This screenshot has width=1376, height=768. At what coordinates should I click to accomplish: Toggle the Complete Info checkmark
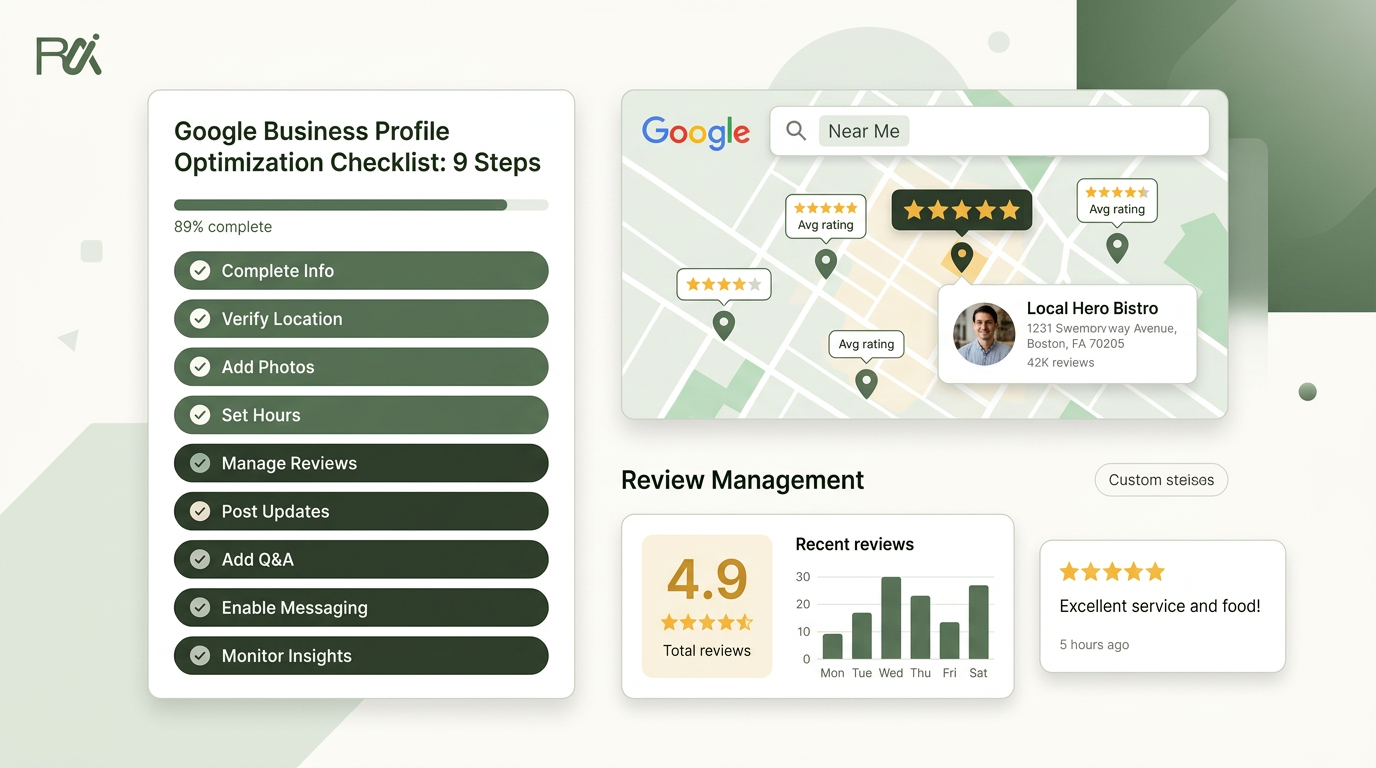[x=200, y=271]
